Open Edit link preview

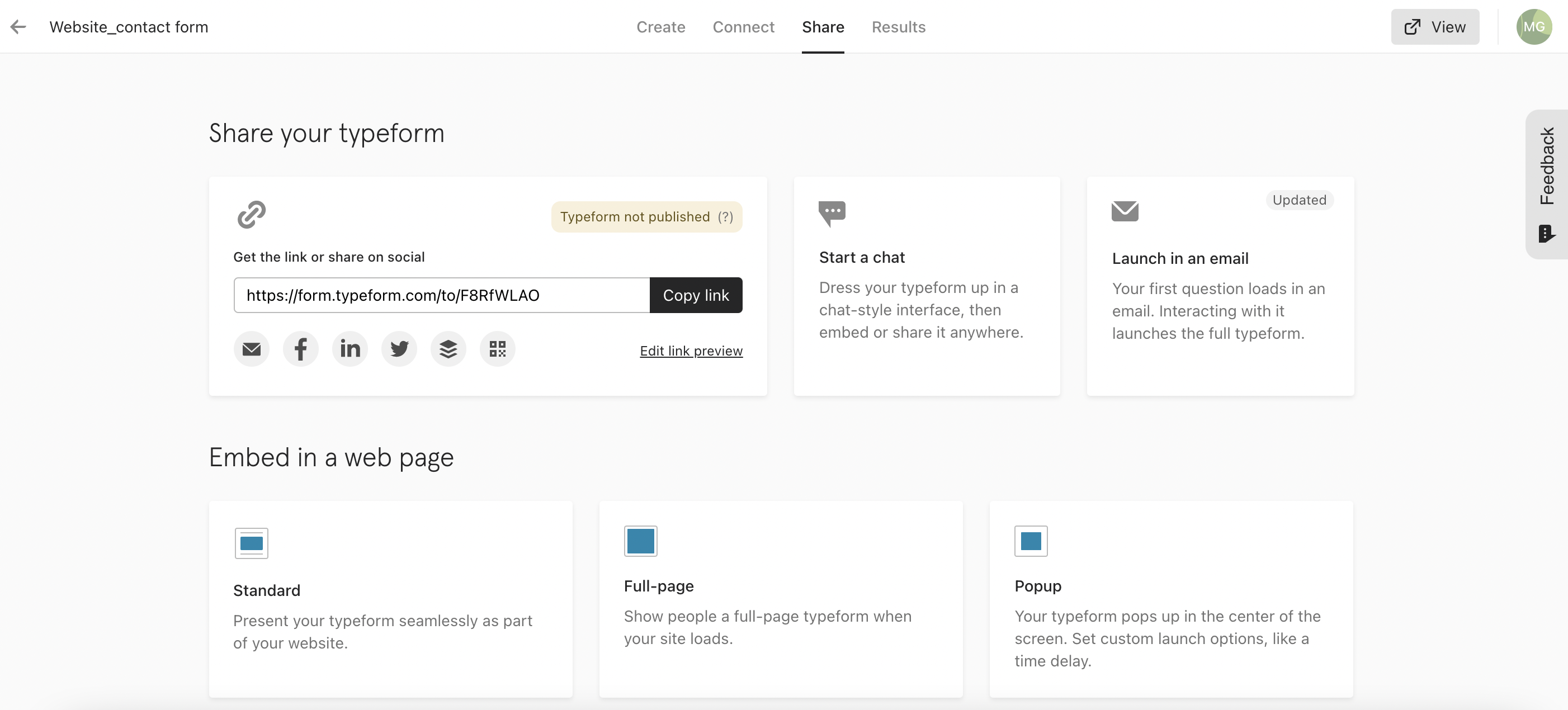point(691,351)
